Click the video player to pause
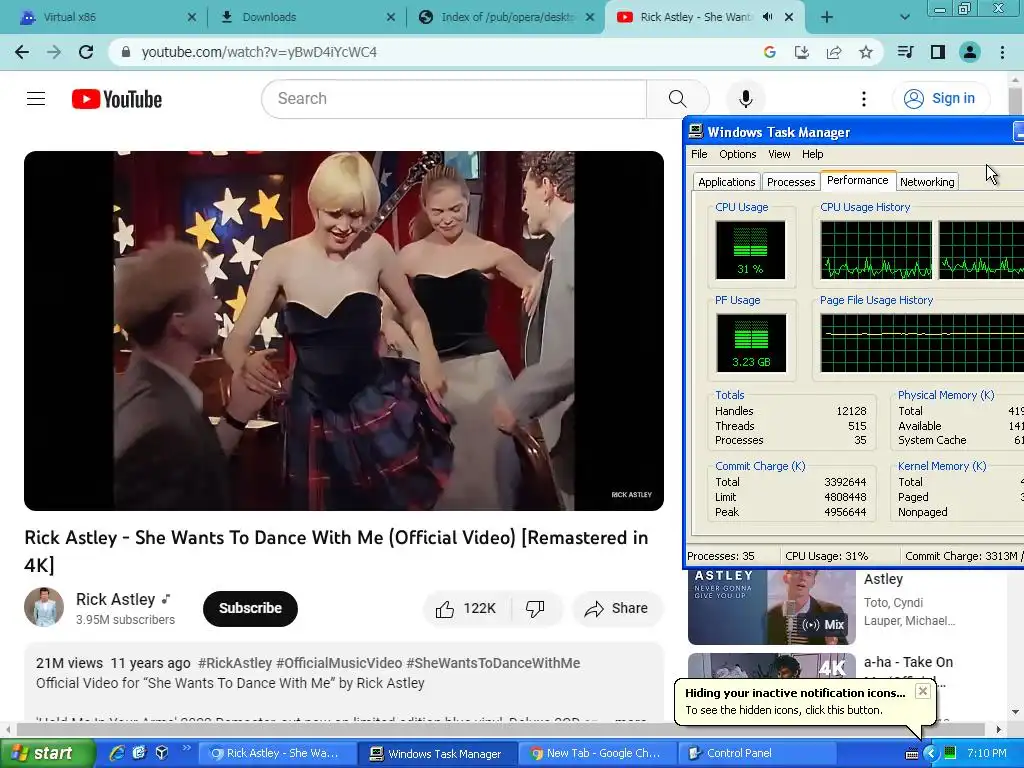1024x768 pixels. [x=344, y=330]
